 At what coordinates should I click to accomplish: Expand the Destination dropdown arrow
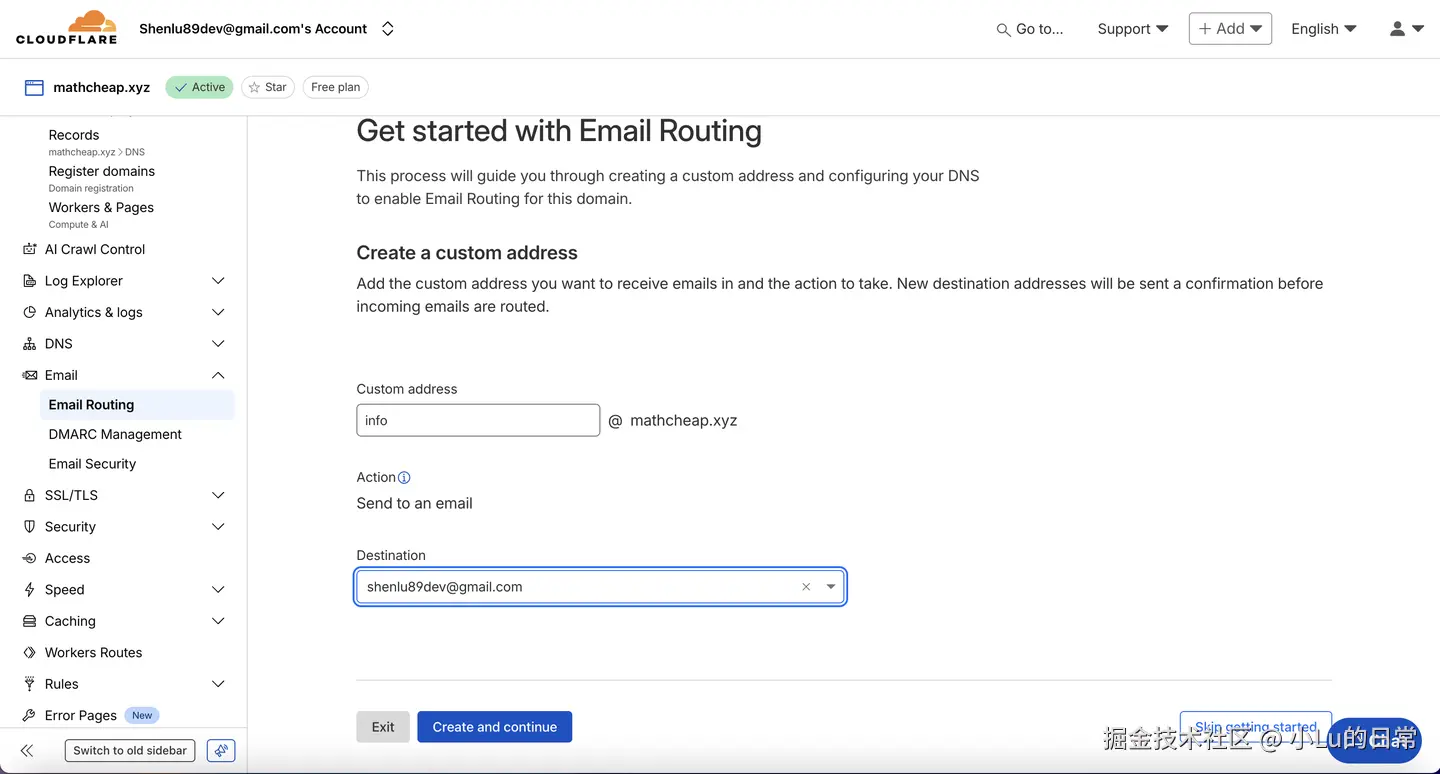point(831,587)
